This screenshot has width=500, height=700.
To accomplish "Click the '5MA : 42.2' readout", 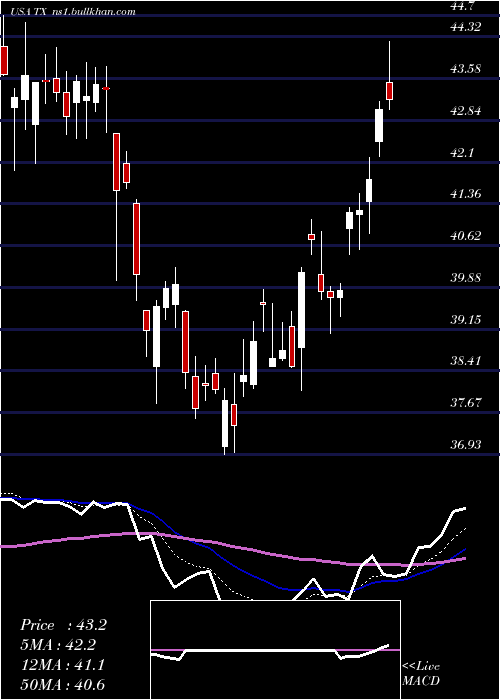I will coord(58,645).
